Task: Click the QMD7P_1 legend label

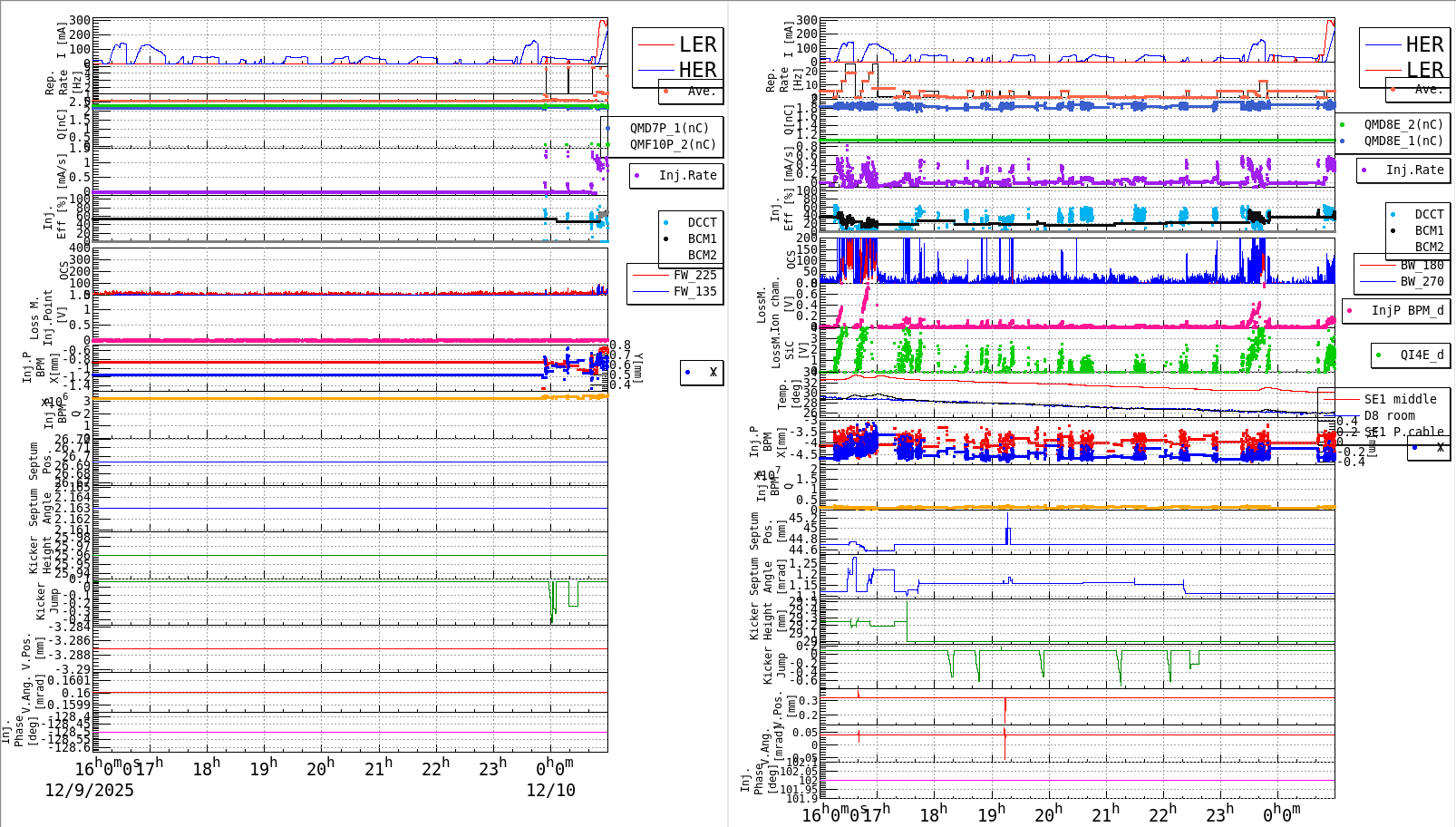Action: (671, 129)
